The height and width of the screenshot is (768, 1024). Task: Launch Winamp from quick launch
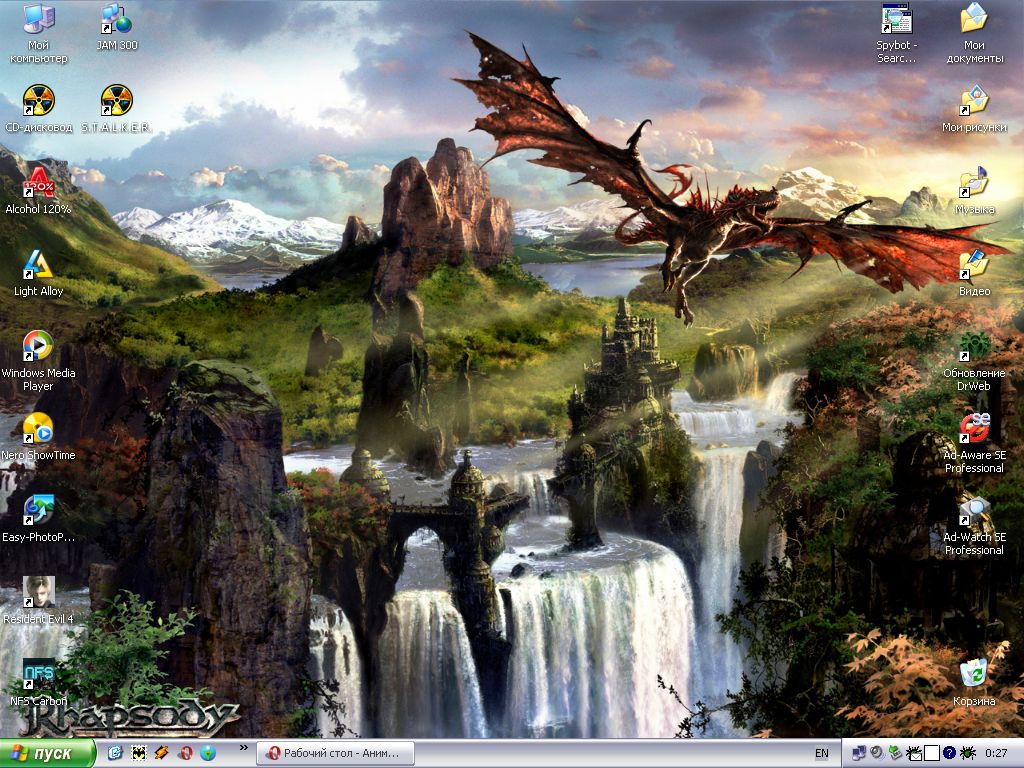(162, 754)
